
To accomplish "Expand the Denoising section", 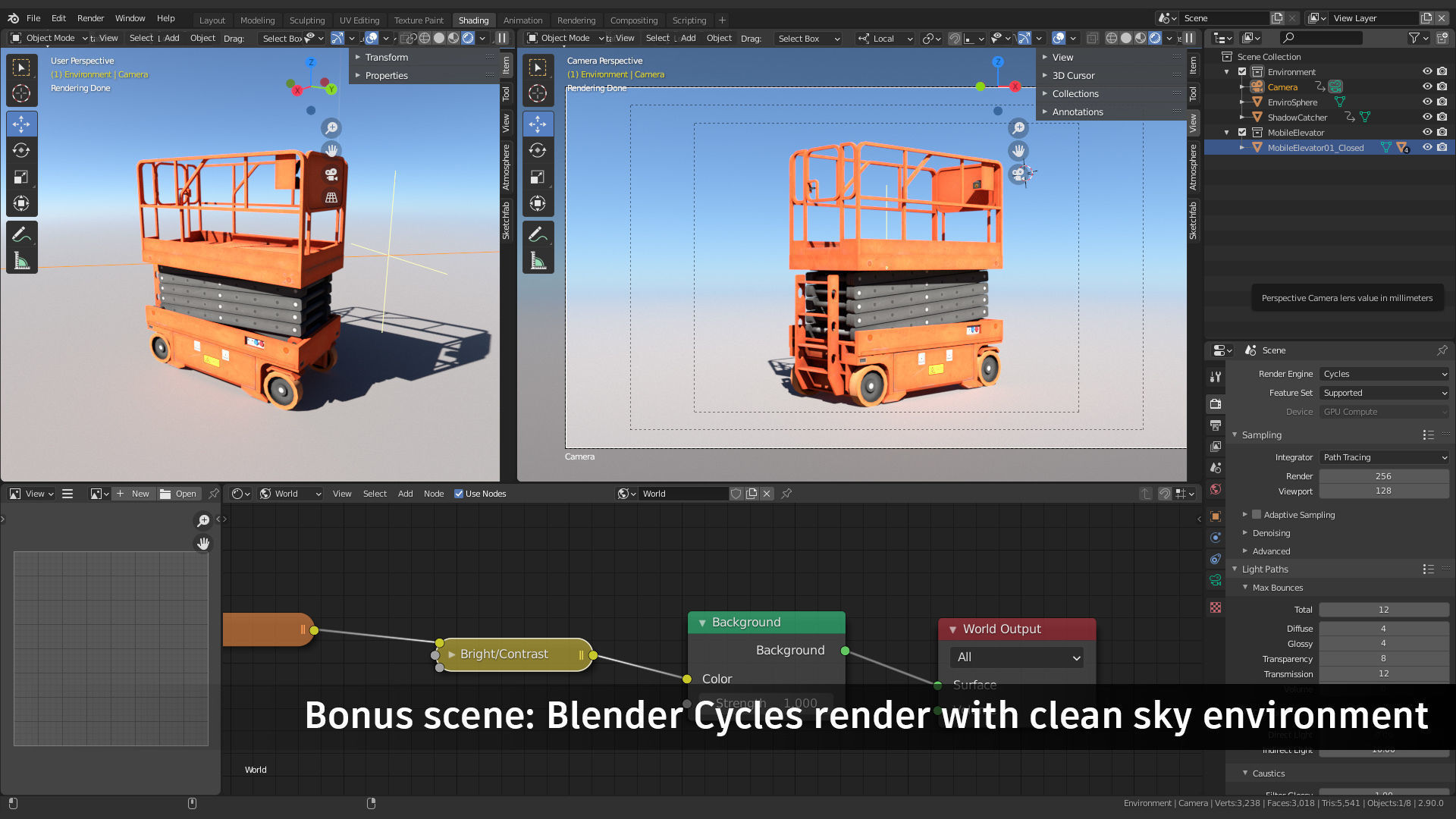I will (x=1271, y=533).
